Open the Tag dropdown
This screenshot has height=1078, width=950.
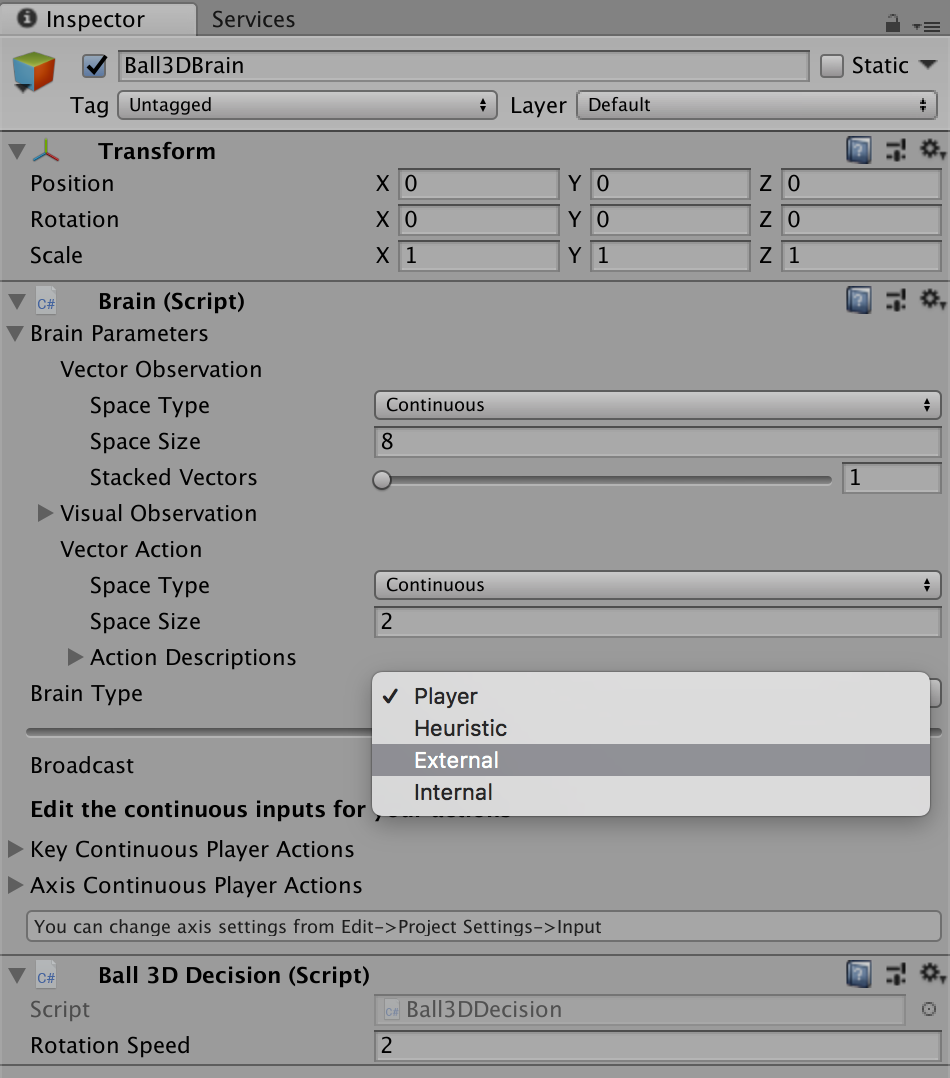(307, 105)
